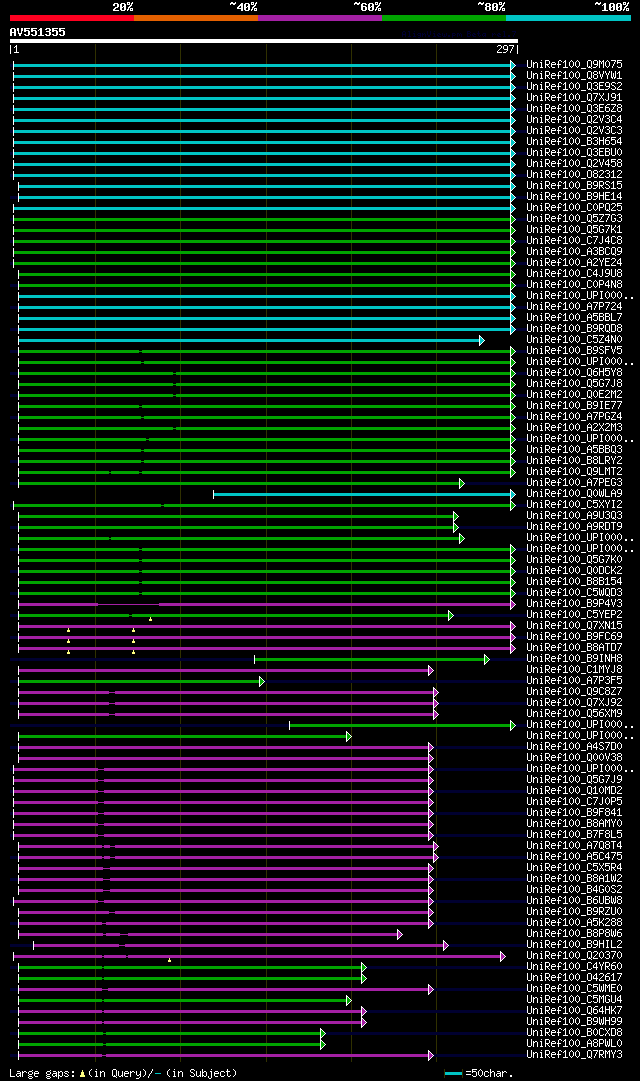Viewport: 640px width, 1081px height.
Task: Select label UniRef100_C4YR60
Action: 574,967
